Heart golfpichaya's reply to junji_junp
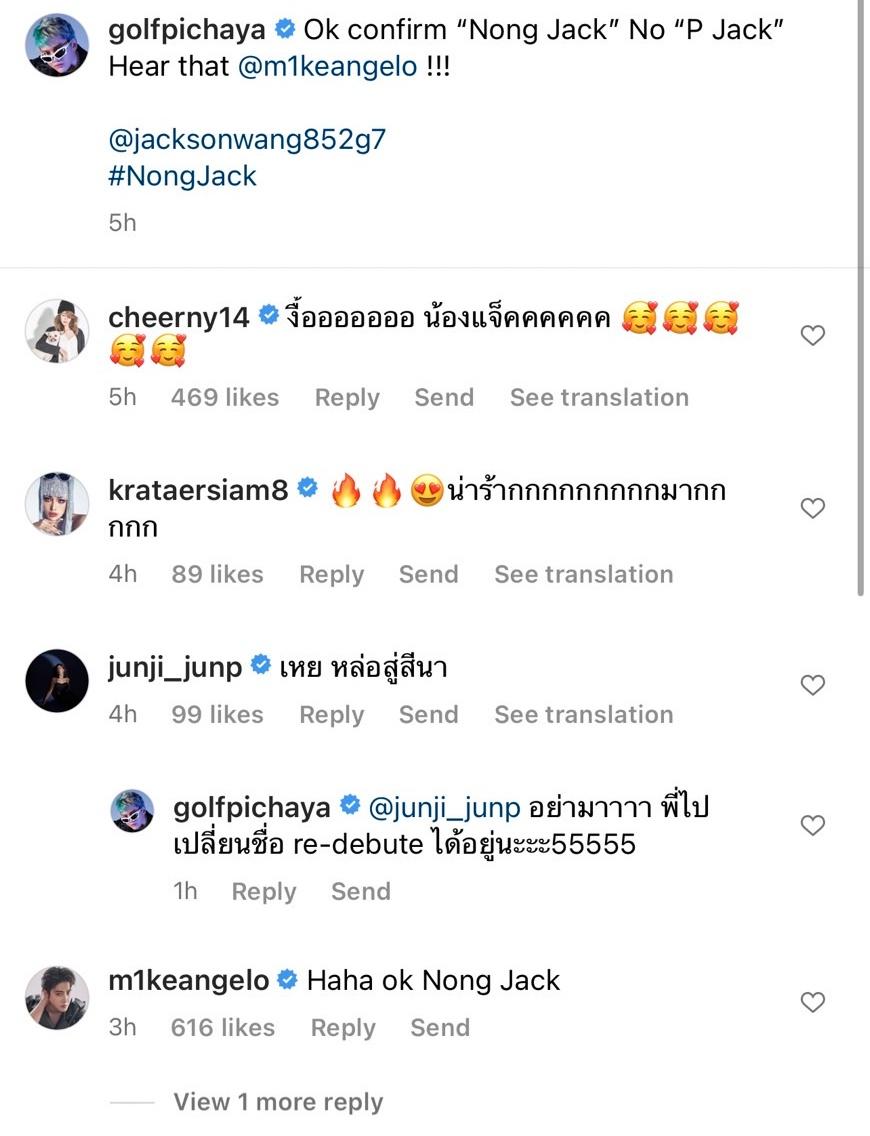Image resolution: width=870 pixels, height=1136 pixels. click(813, 825)
